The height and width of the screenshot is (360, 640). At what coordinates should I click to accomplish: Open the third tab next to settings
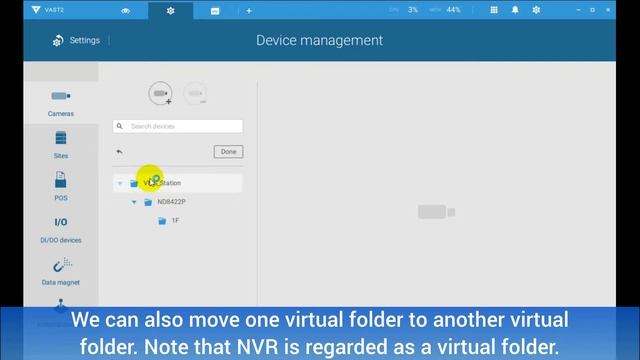(x=215, y=11)
